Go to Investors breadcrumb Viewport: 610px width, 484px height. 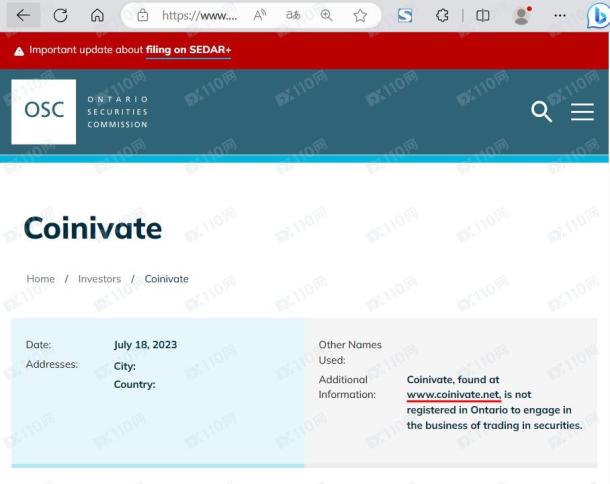[100, 279]
